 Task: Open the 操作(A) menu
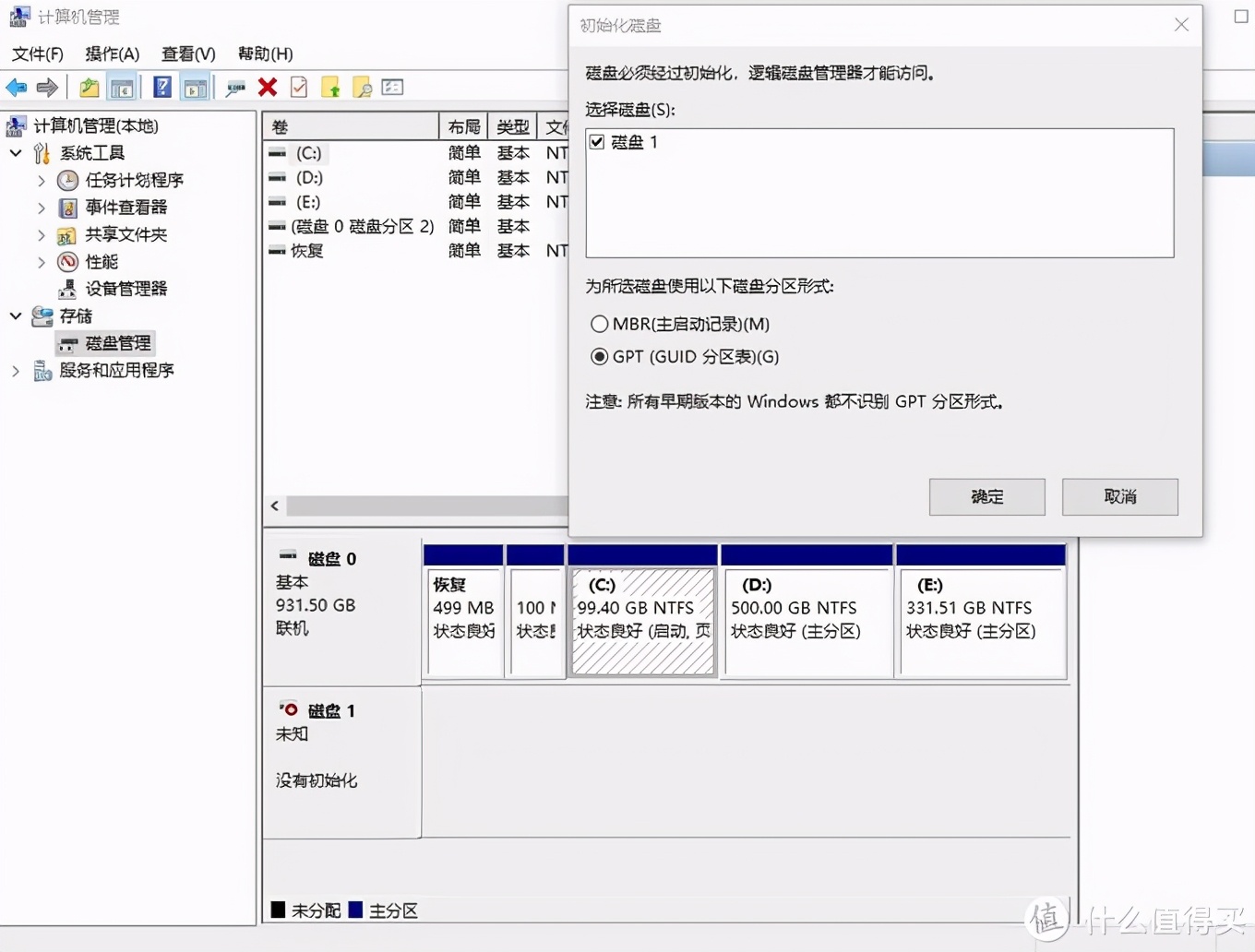tap(112, 54)
